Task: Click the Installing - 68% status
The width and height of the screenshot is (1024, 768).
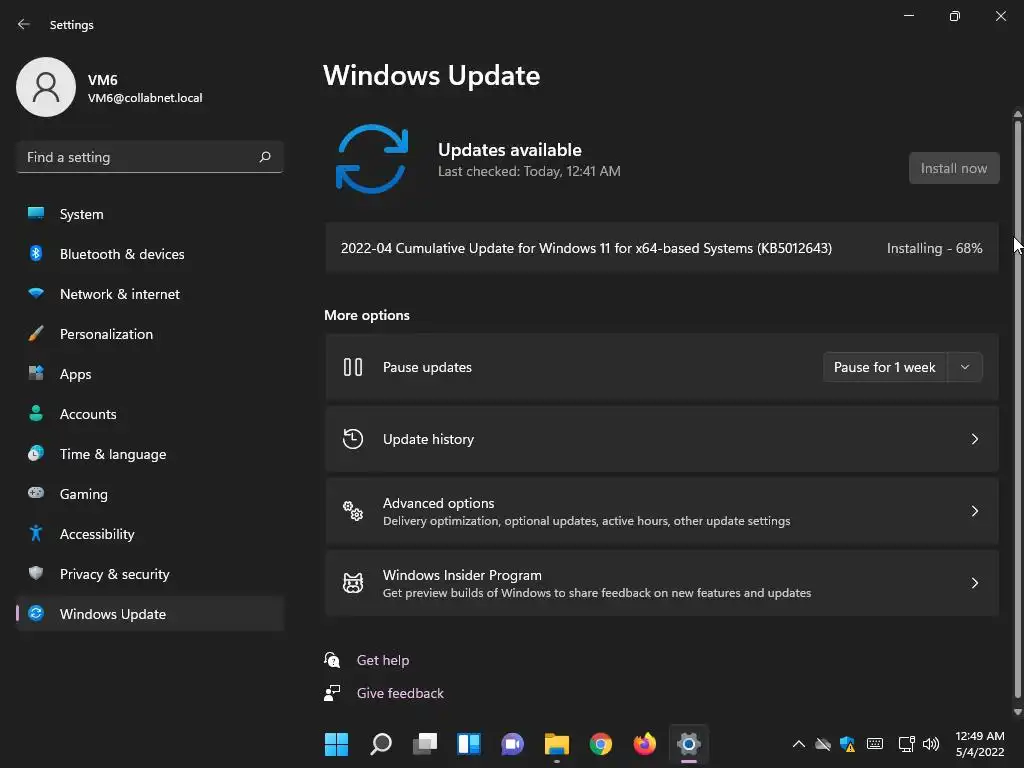Action: tap(934, 248)
